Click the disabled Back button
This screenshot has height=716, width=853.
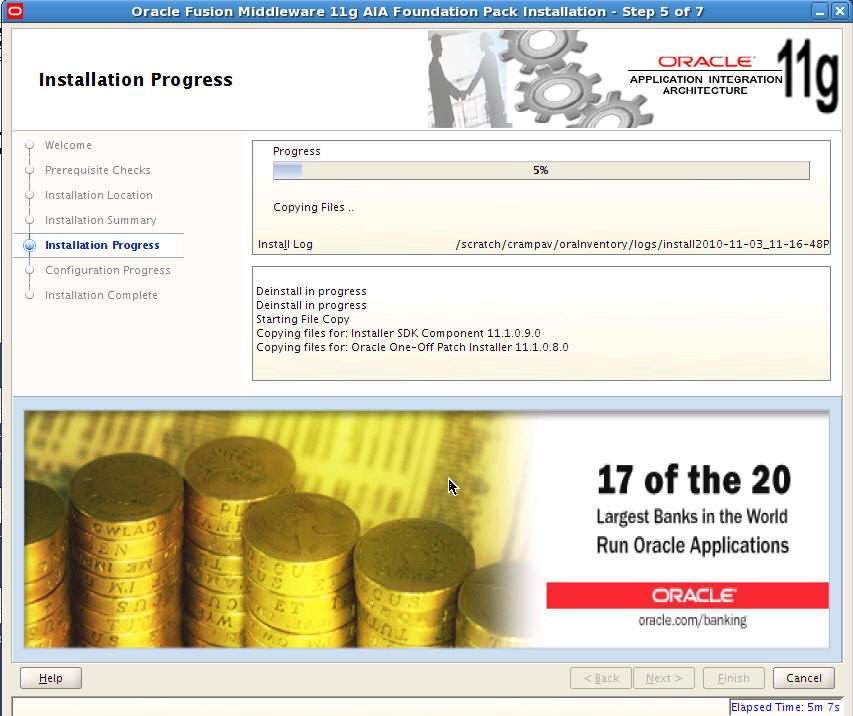pyautogui.click(x=601, y=678)
